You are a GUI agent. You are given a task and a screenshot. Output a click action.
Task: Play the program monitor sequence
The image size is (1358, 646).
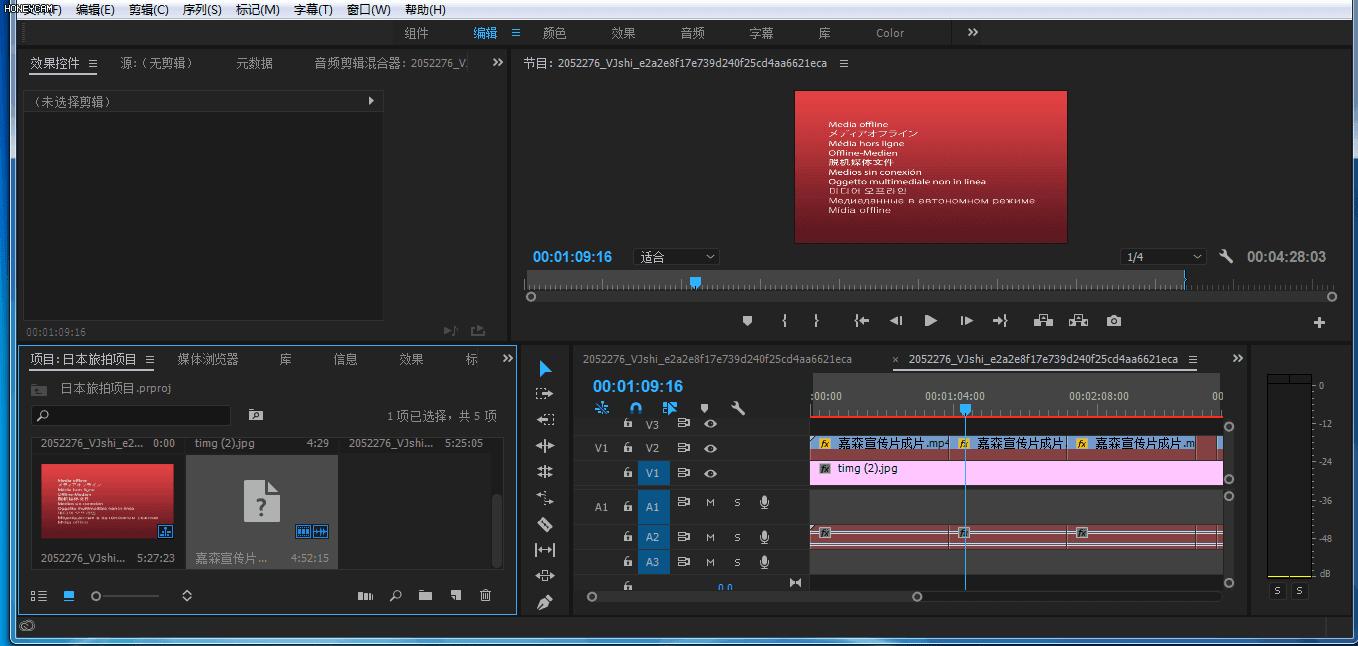(931, 321)
